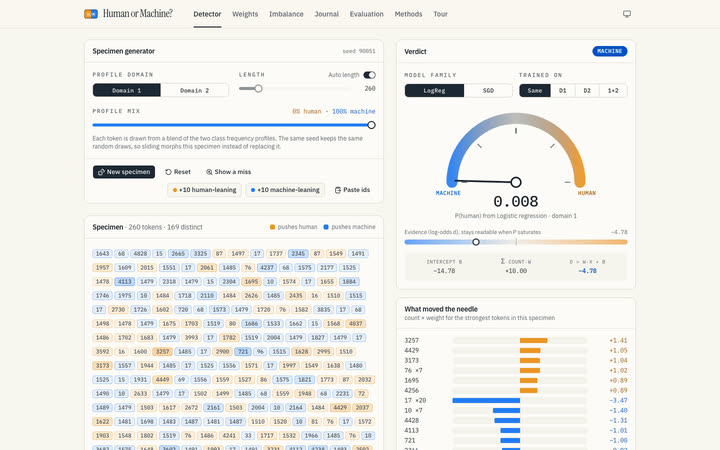Click token 3257 in the specimen
This screenshot has height=450, width=720.
click(163, 351)
